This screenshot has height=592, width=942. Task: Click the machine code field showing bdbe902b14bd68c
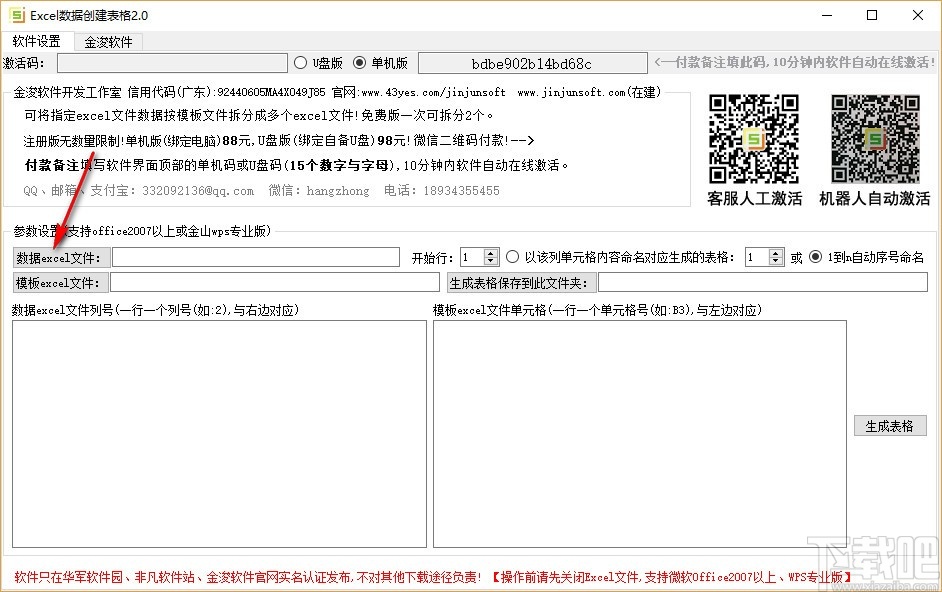(x=532, y=62)
